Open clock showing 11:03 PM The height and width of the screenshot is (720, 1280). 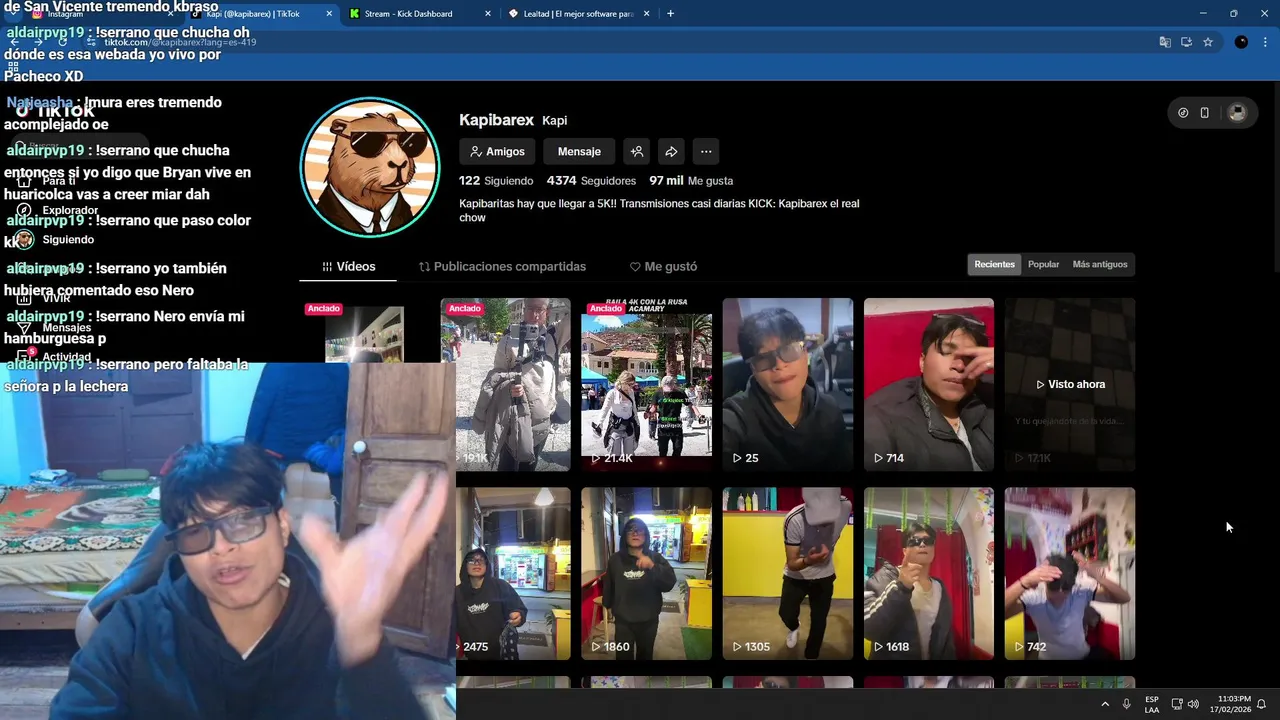[x=1230, y=704]
